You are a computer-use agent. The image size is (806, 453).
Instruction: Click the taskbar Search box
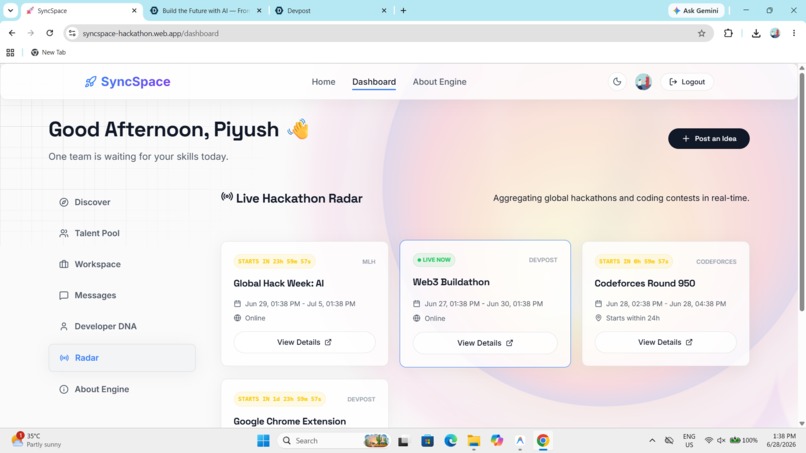click(334, 441)
